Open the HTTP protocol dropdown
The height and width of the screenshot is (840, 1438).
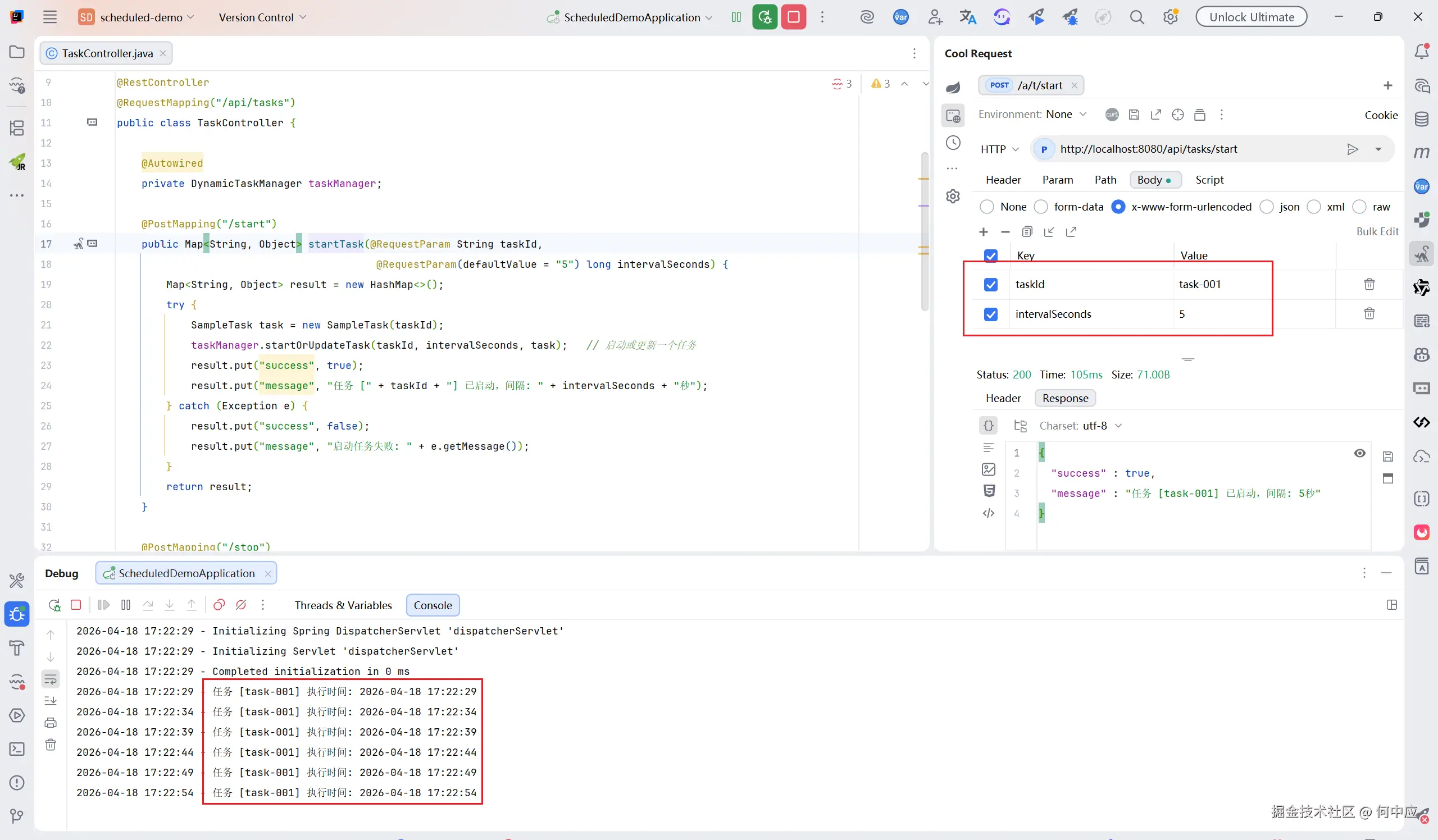pyautogui.click(x=999, y=149)
